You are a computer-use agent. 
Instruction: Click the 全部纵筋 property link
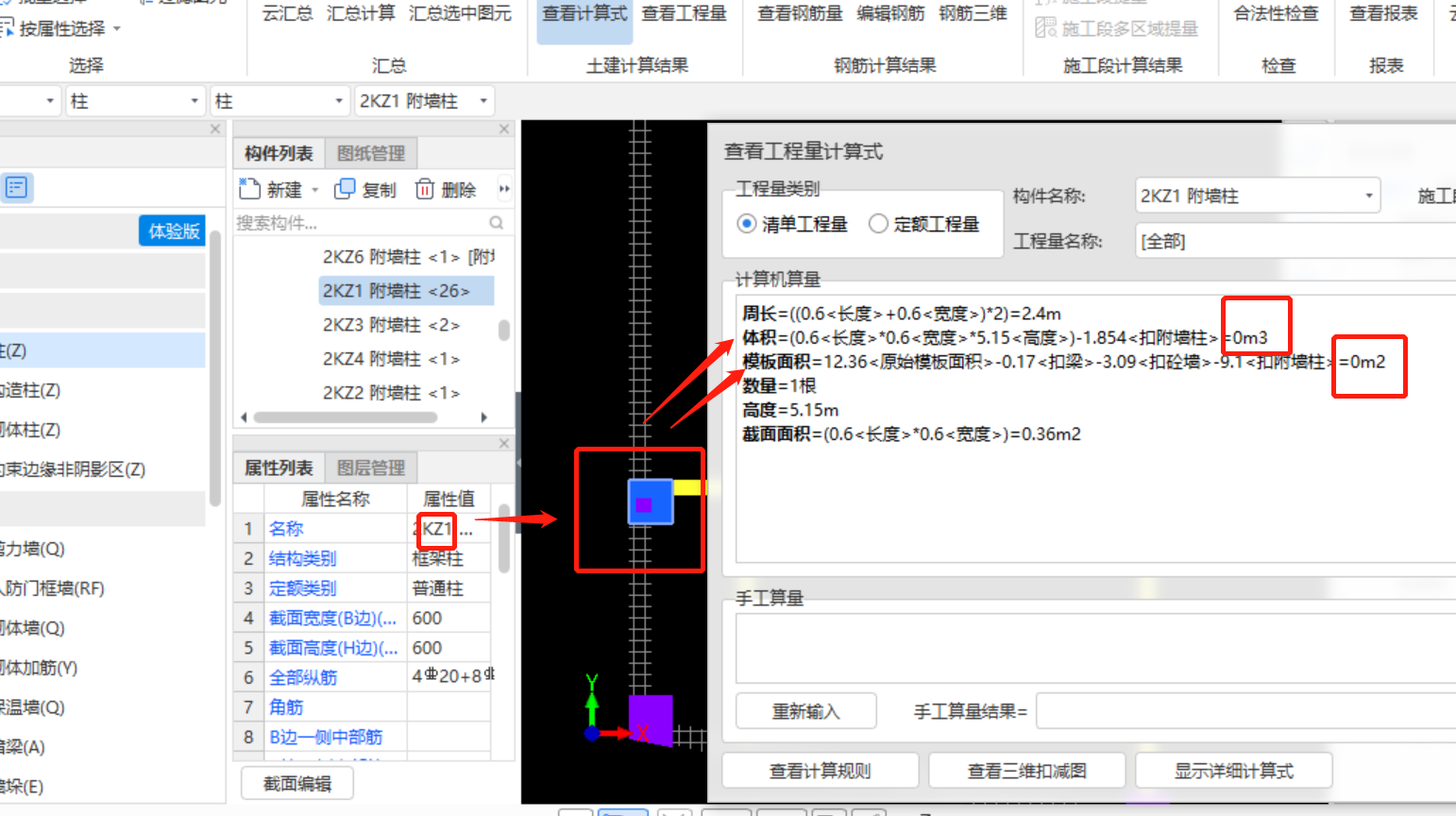point(302,677)
